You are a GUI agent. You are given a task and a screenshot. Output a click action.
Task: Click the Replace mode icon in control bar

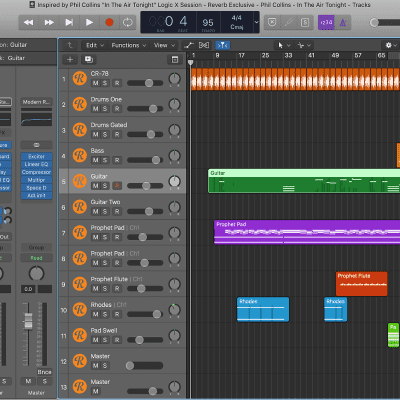(x=272, y=22)
